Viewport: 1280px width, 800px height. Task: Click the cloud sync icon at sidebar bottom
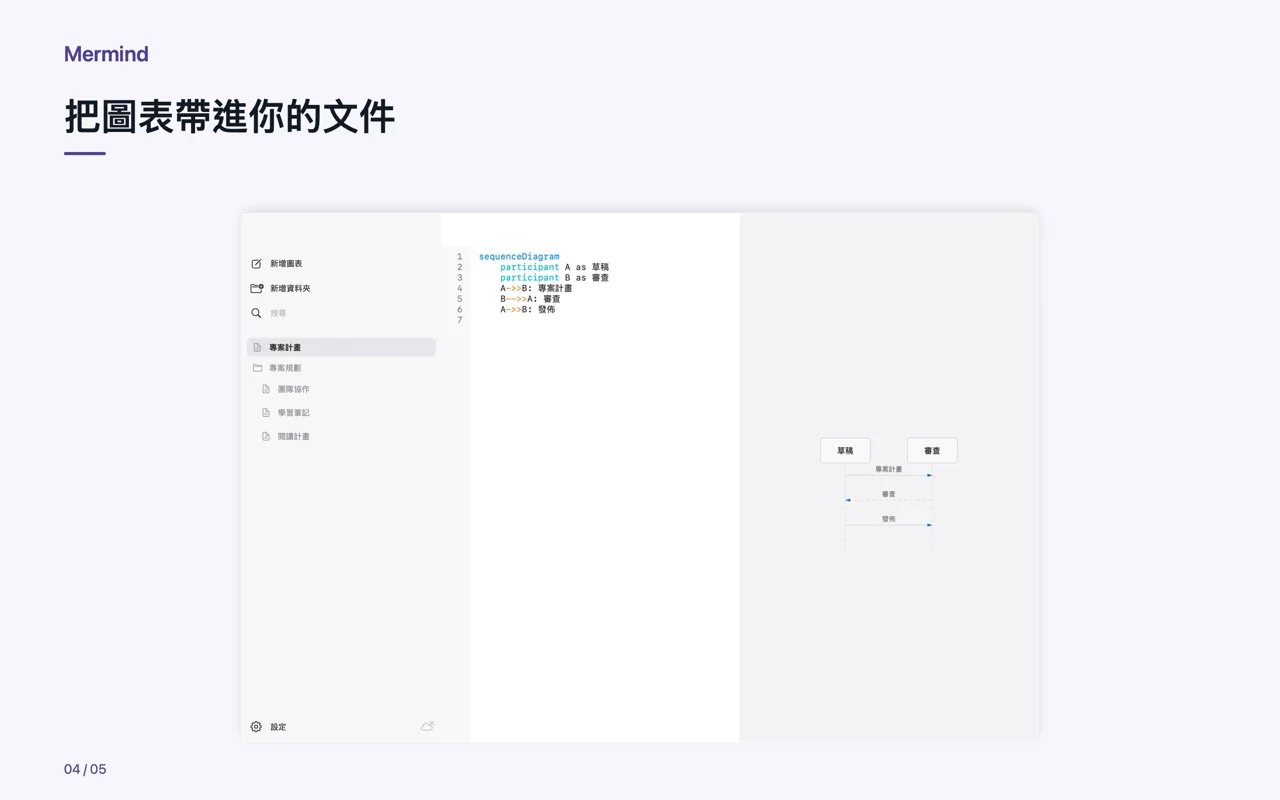point(427,726)
